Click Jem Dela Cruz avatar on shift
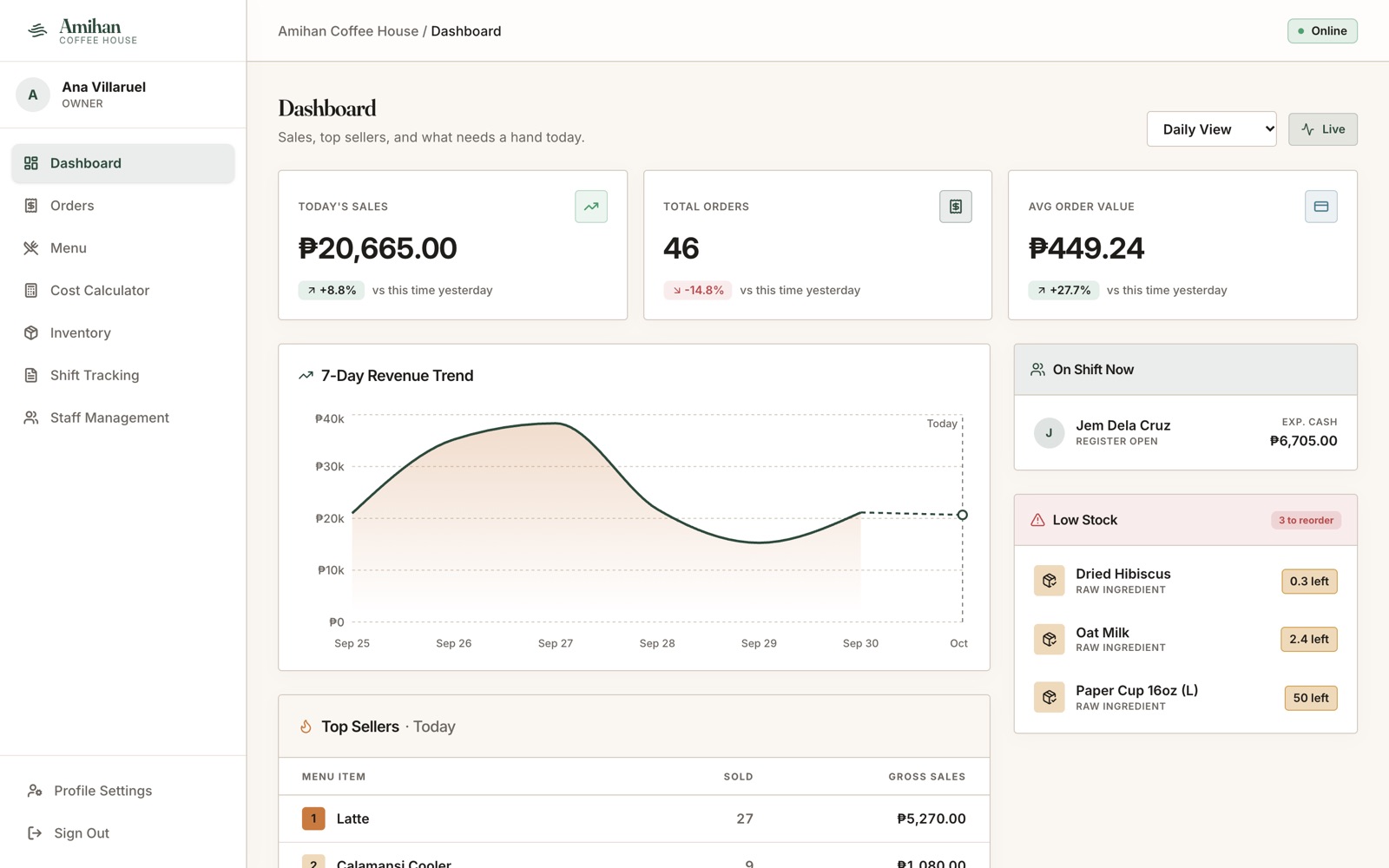 (1049, 433)
